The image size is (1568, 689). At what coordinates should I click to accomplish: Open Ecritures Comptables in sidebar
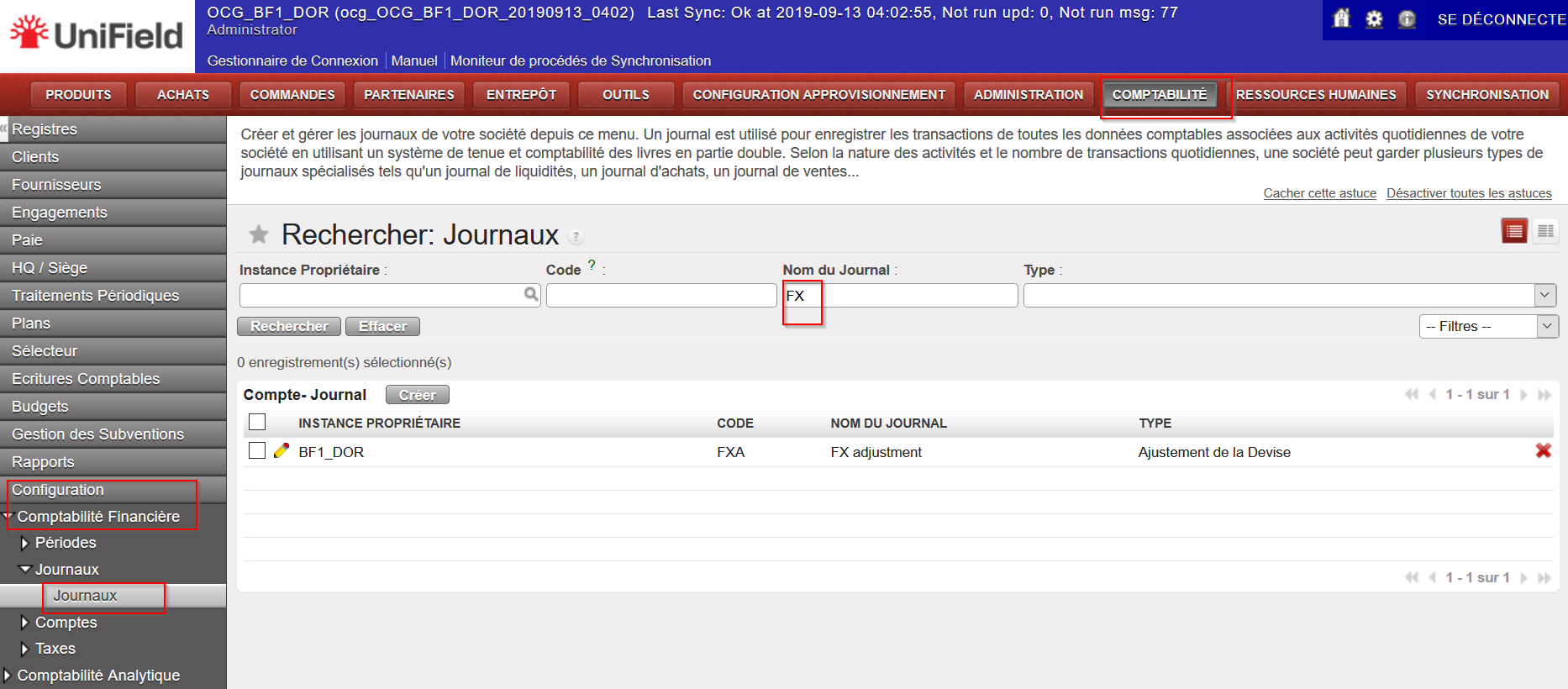coord(113,379)
